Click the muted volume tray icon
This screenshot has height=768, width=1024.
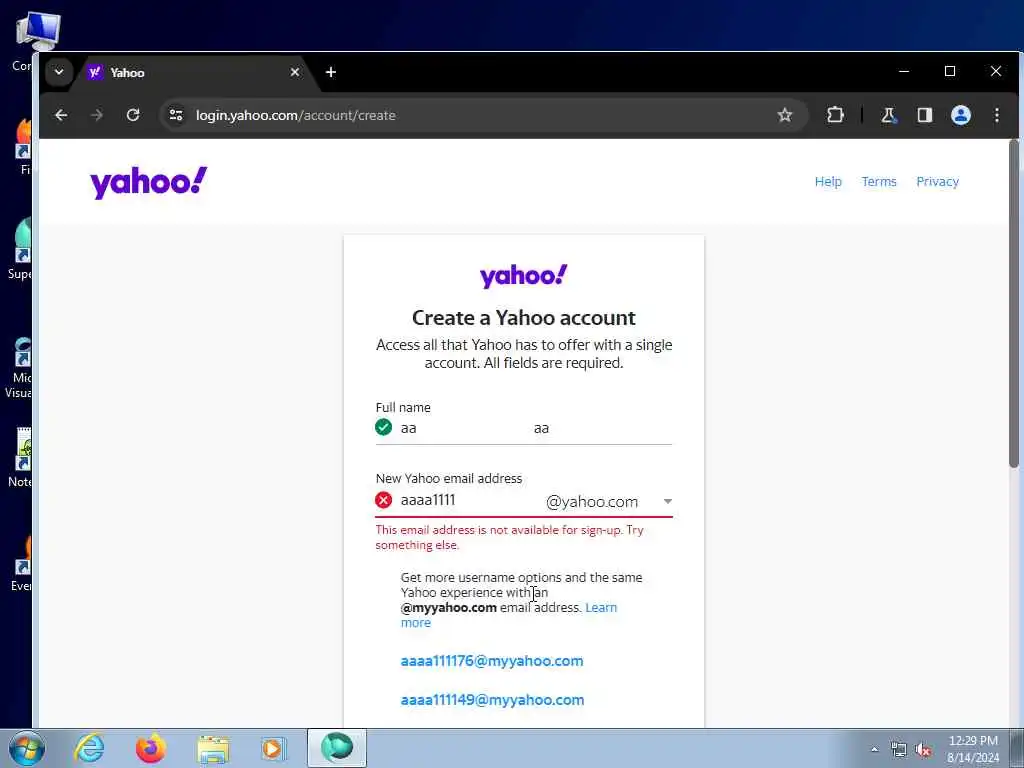pyautogui.click(x=923, y=750)
